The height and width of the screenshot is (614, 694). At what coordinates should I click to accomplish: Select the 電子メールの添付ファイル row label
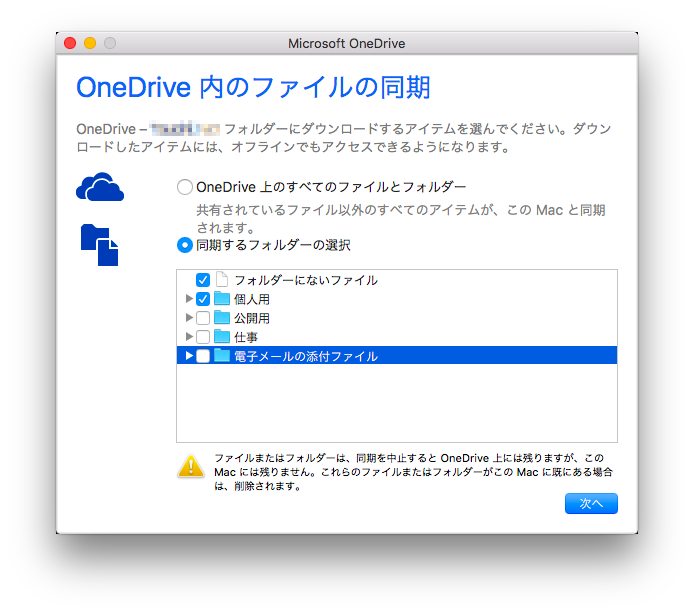tap(306, 356)
